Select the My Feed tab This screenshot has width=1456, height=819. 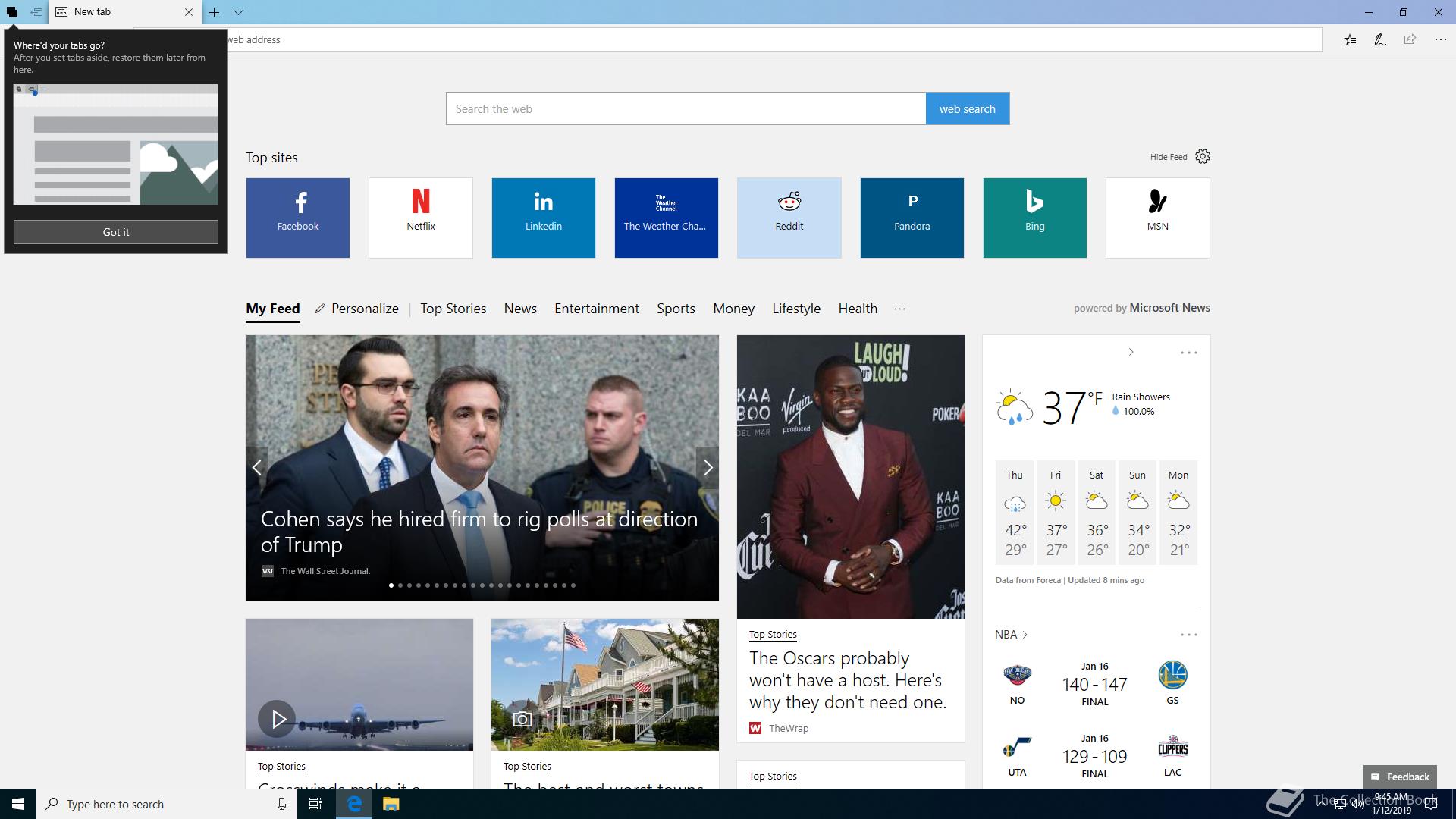273,309
